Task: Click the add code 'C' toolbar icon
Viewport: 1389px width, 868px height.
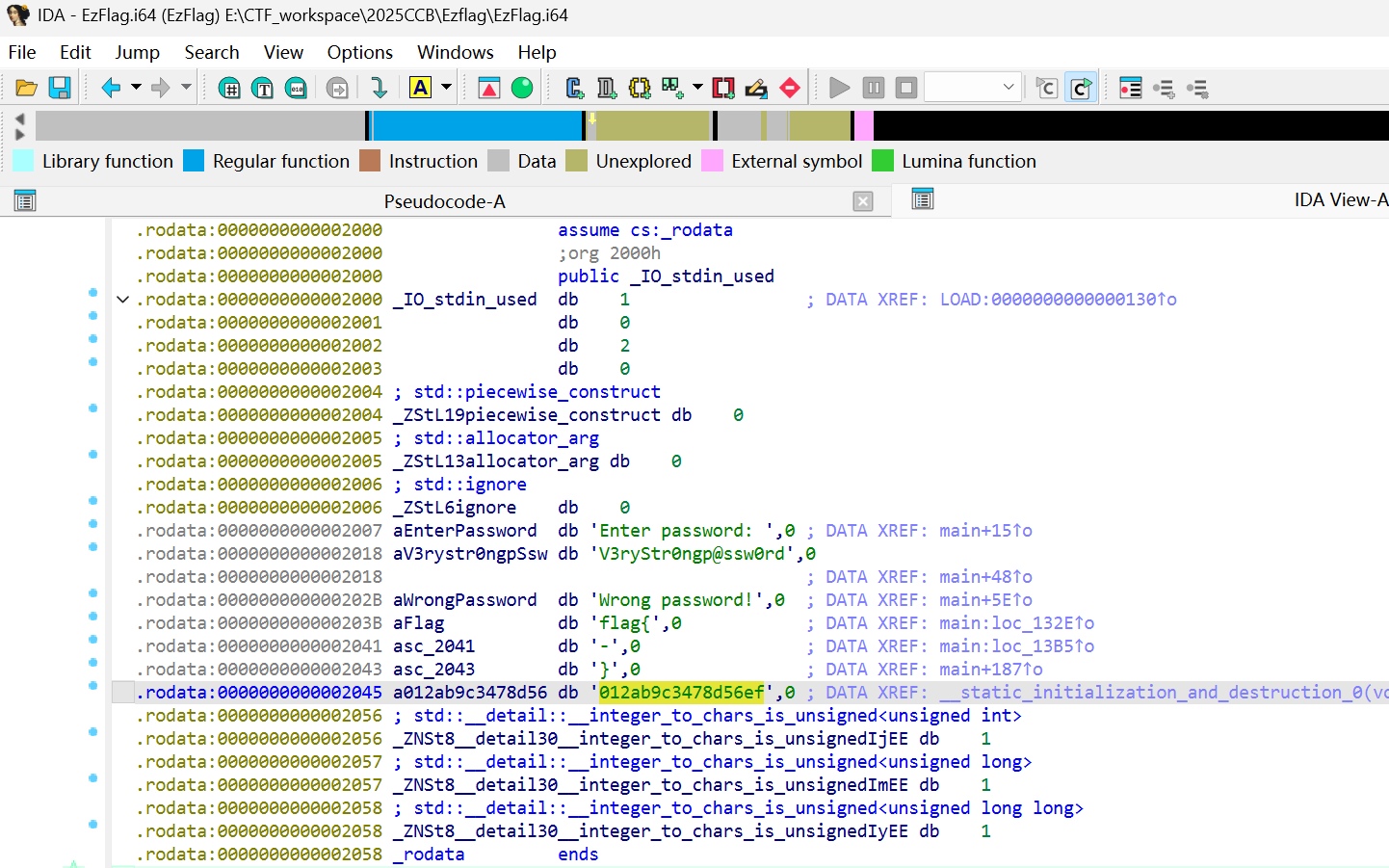Action: 575,89
